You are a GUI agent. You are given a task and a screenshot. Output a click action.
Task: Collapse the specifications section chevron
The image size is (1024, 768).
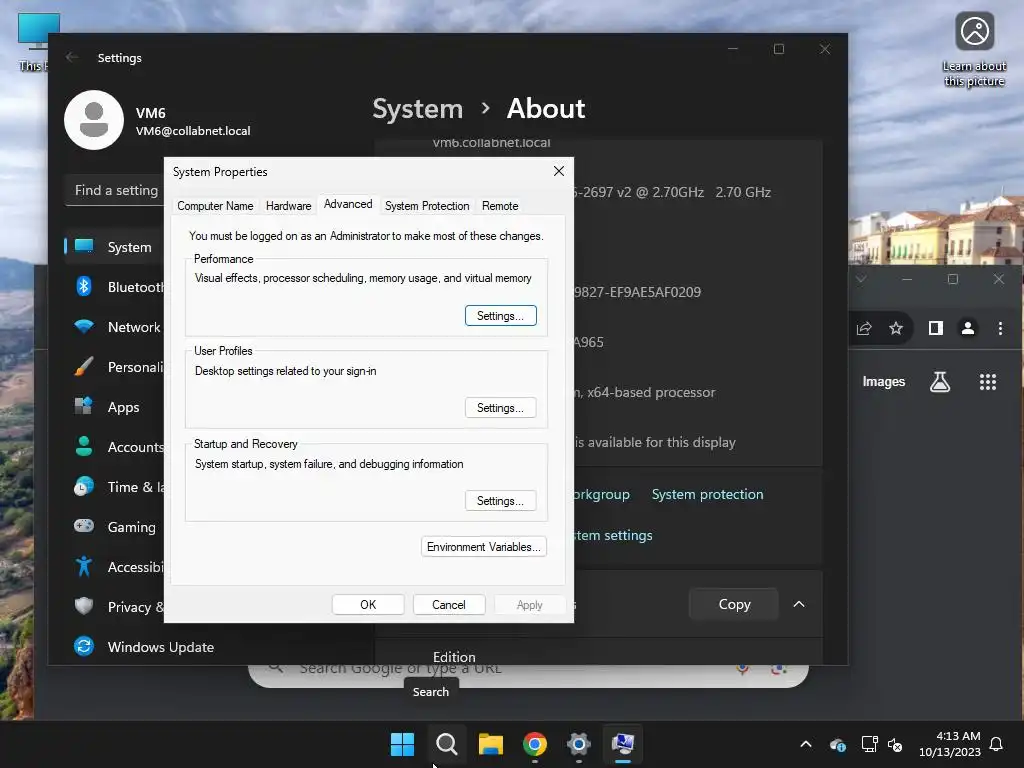pyautogui.click(x=799, y=604)
